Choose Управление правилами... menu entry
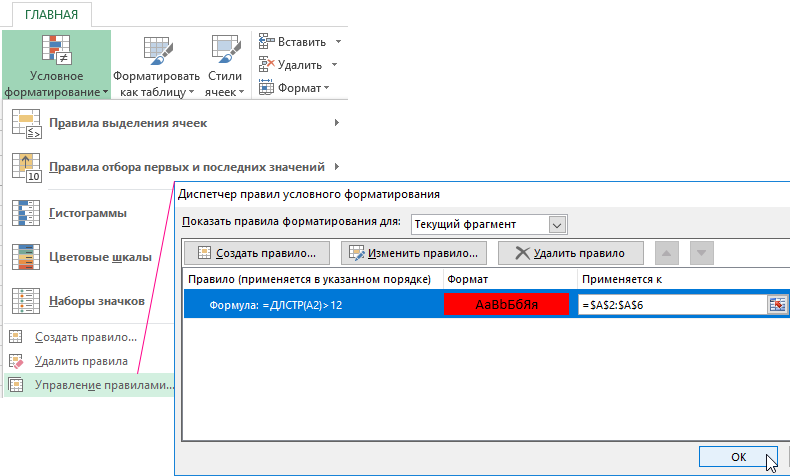This screenshot has width=790, height=476. (89, 385)
